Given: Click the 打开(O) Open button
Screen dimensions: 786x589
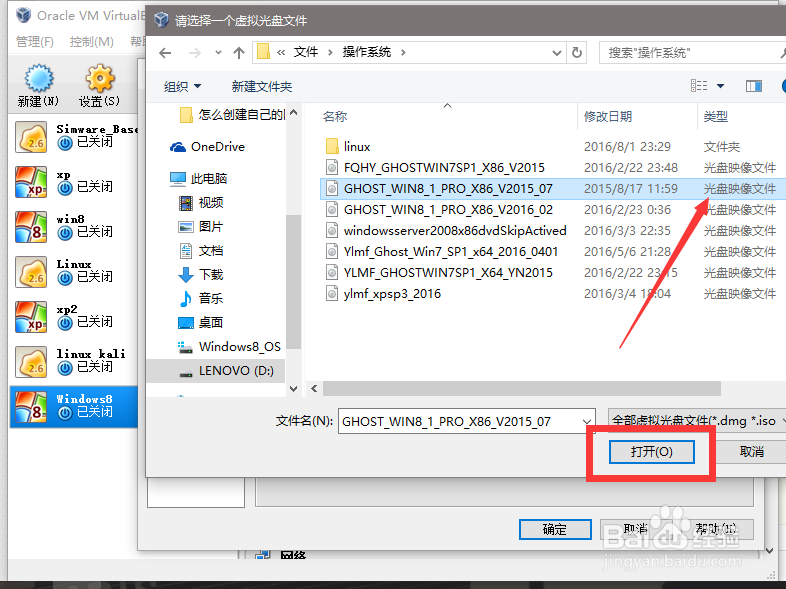Looking at the screenshot, I should click(x=652, y=452).
